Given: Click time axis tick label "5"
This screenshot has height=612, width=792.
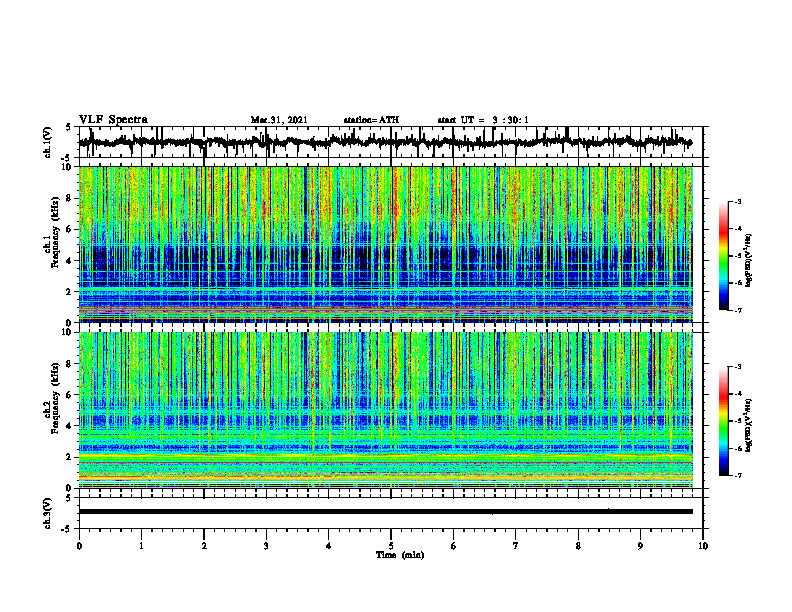Looking at the screenshot, I should point(391,546).
